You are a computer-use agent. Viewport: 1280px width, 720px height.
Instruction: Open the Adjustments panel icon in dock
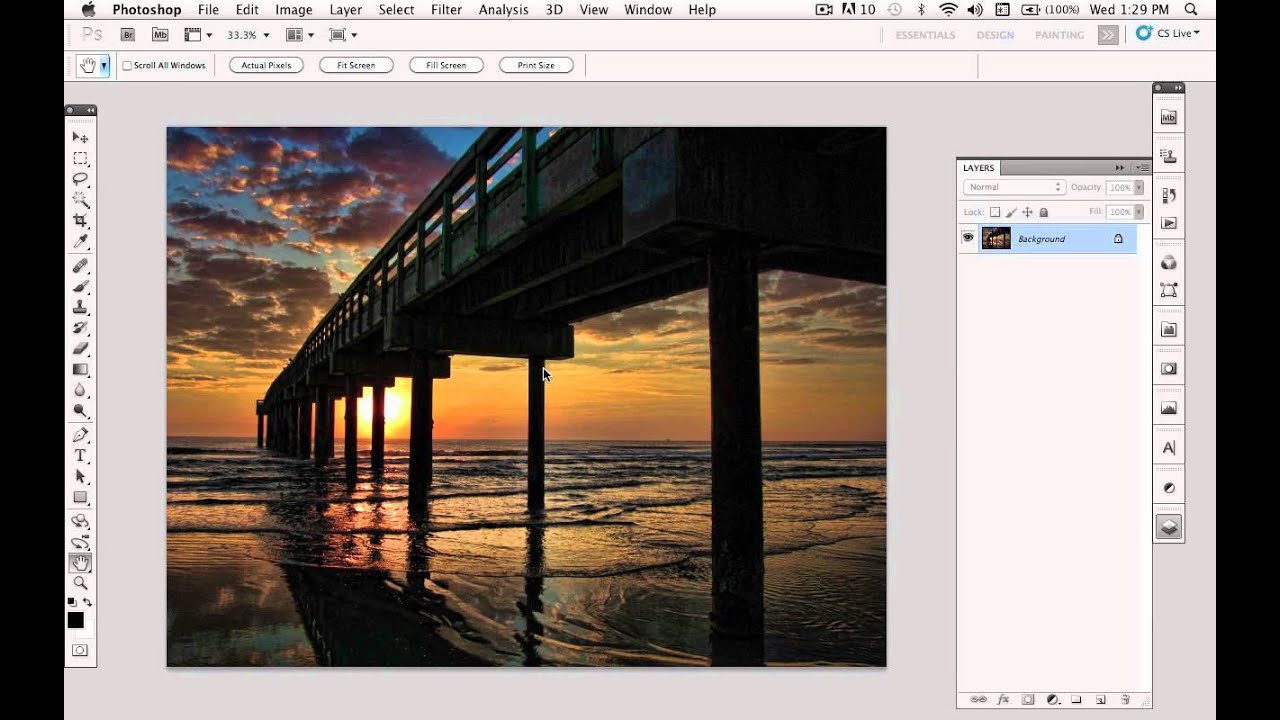coord(1169,488)
